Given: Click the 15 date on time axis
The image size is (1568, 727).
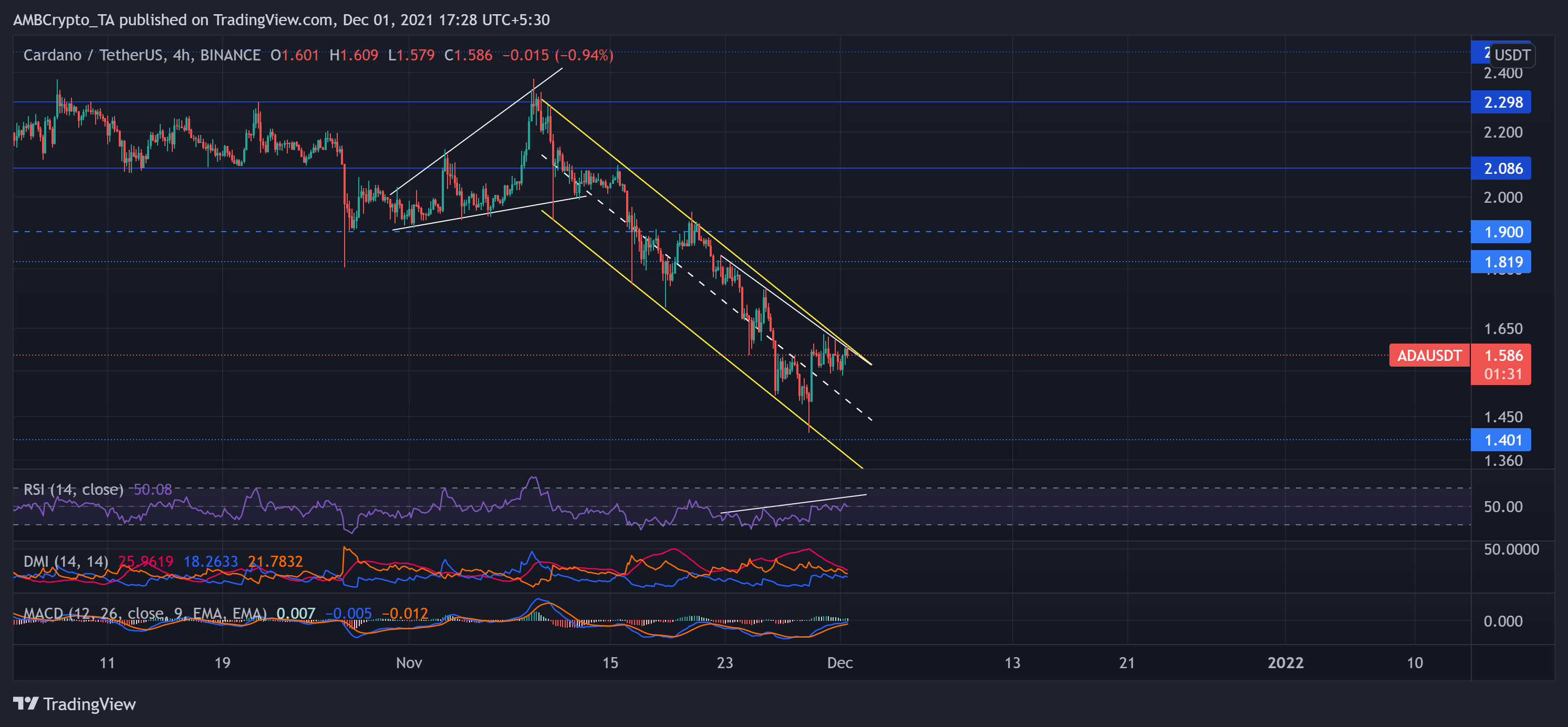Looking at the screenshot, I should coord(610,663).
